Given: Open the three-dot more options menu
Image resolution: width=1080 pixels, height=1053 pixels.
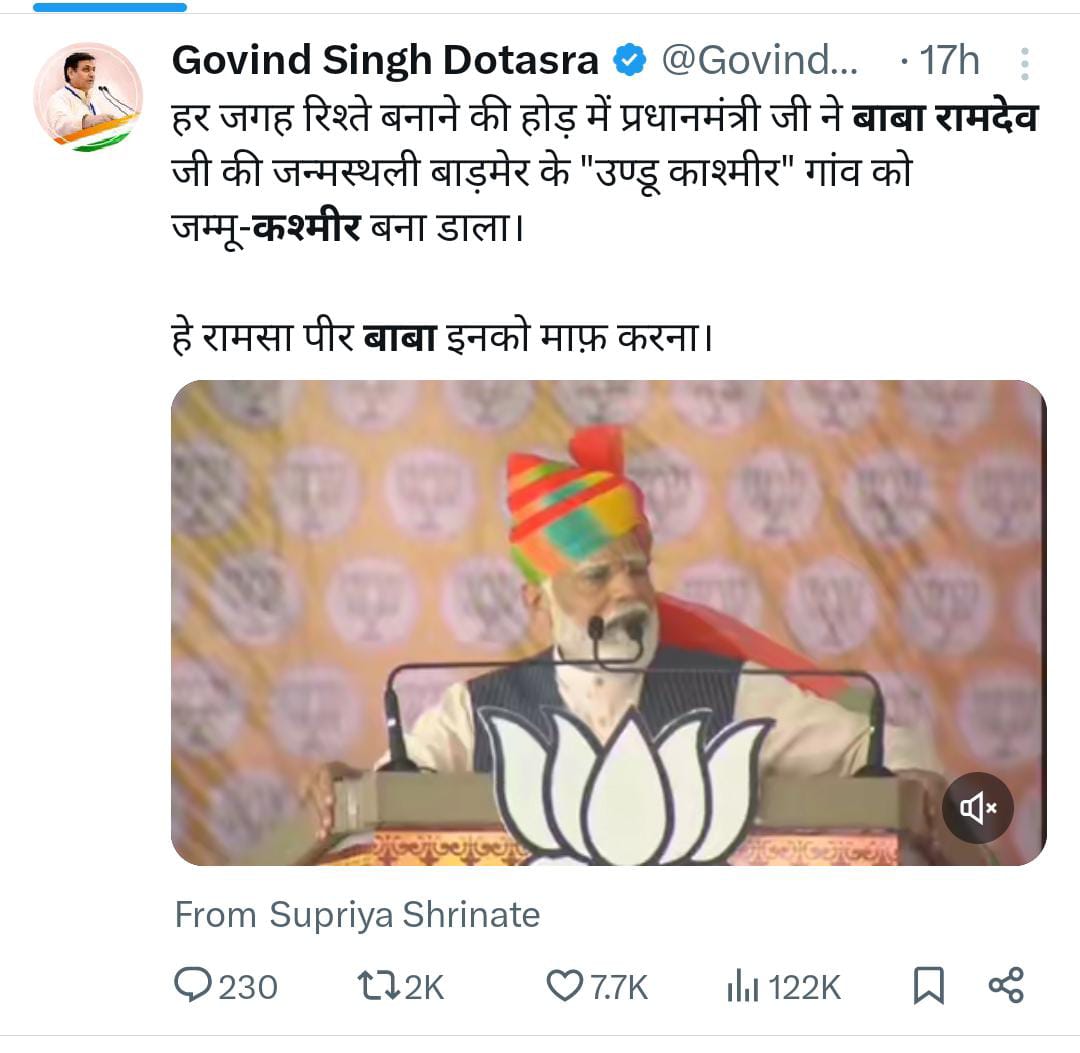Looking at the screenshot, I should click(1024, 64).
